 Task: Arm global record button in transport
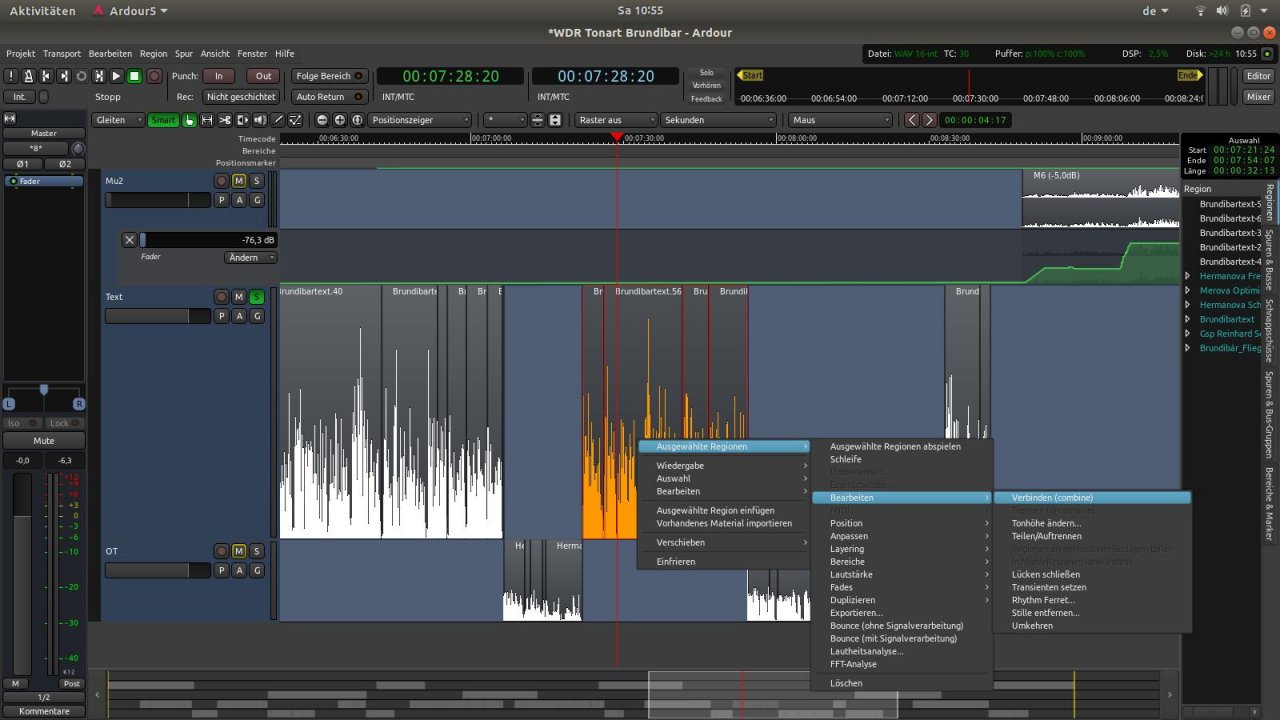click(154, 76)
